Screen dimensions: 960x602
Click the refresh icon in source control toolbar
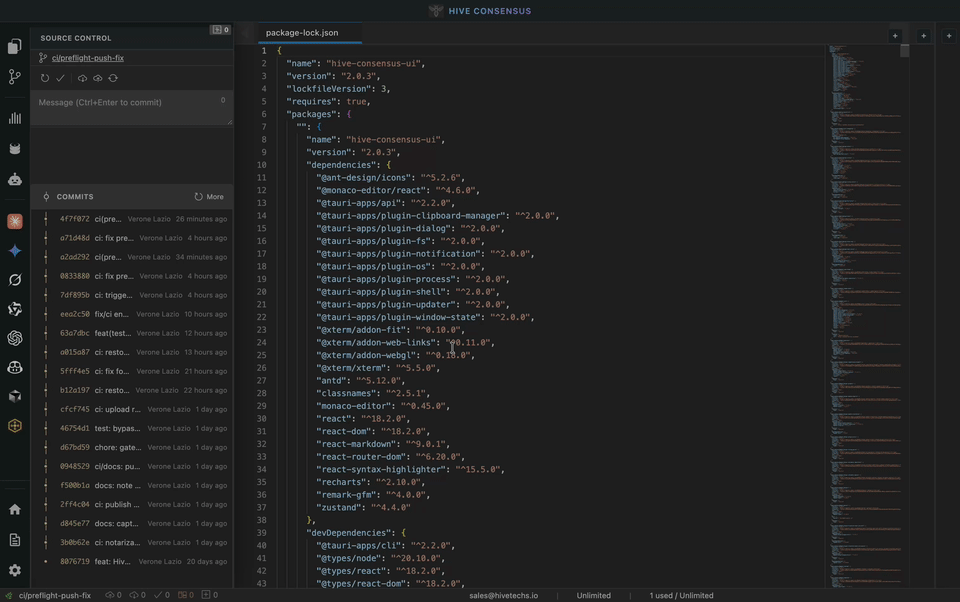(x=45, y=78)
